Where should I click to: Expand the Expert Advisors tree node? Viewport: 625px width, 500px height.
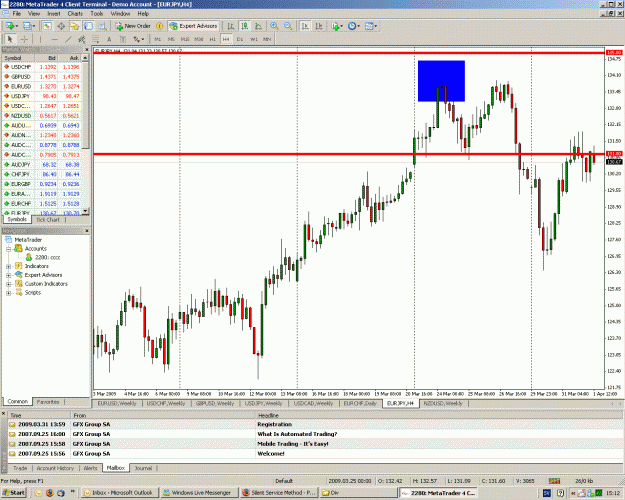(8, 275)
